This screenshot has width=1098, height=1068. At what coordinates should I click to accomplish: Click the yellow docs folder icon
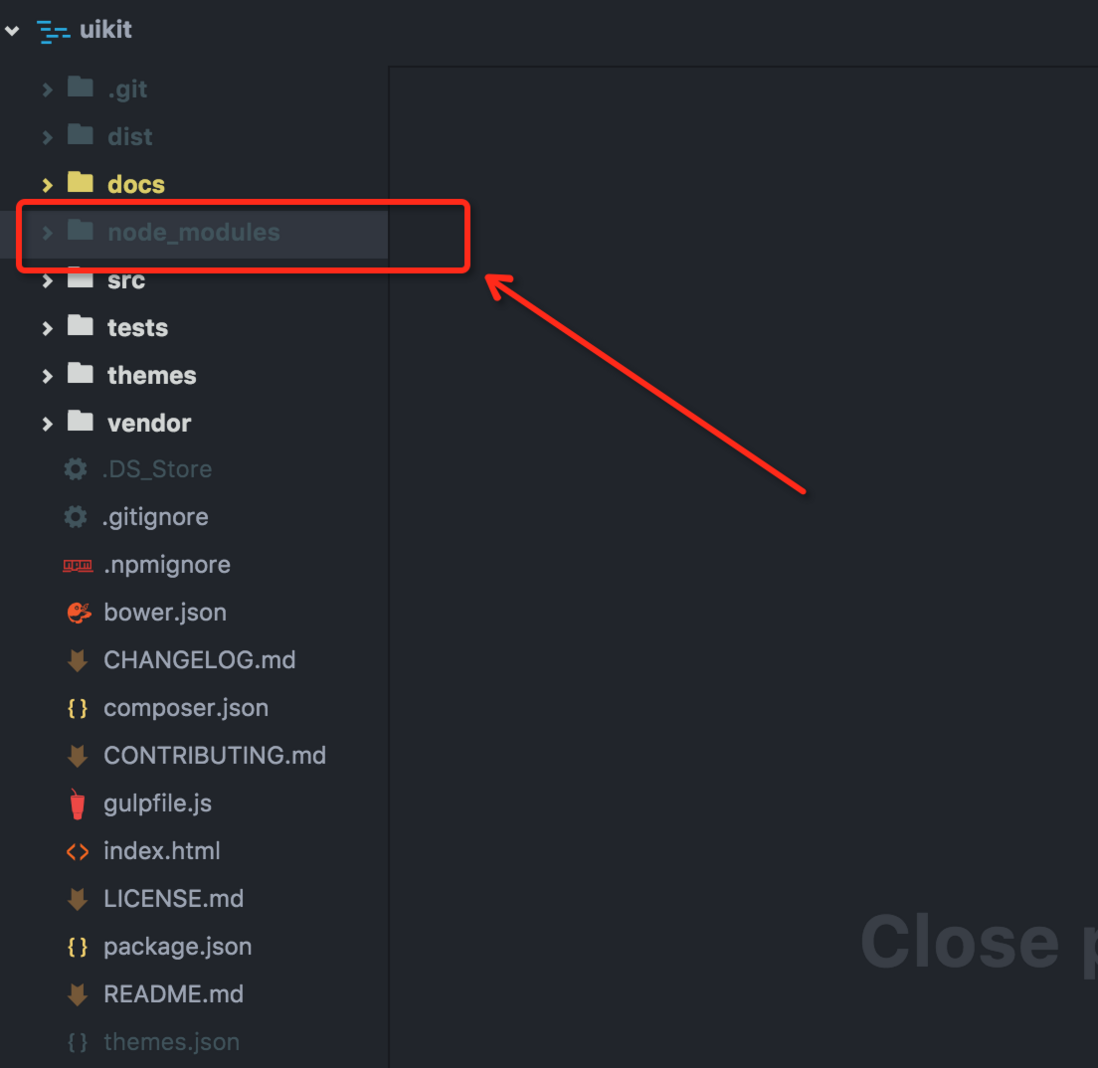tap(81, 183)
